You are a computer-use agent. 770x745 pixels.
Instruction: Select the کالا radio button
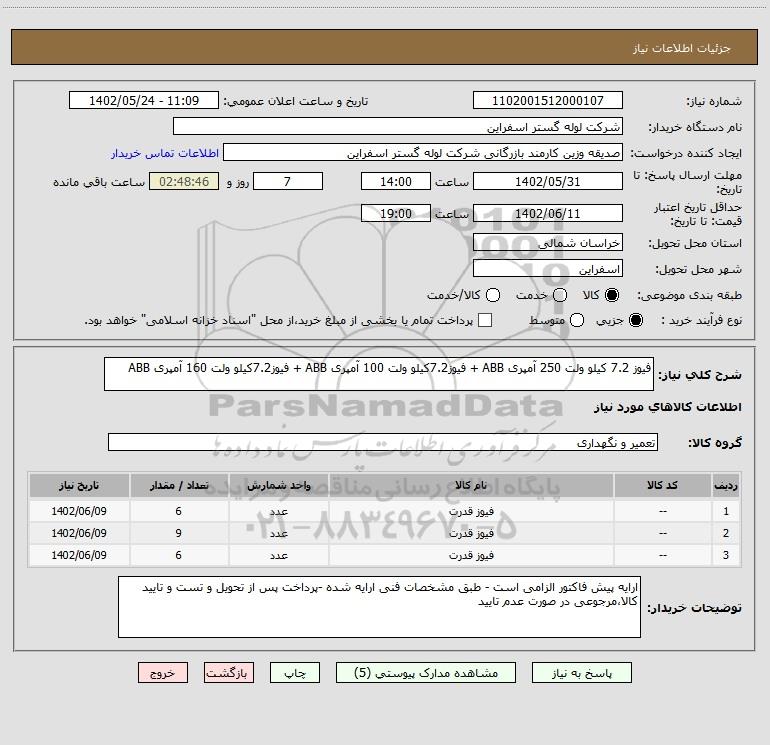tap(612, 295)
